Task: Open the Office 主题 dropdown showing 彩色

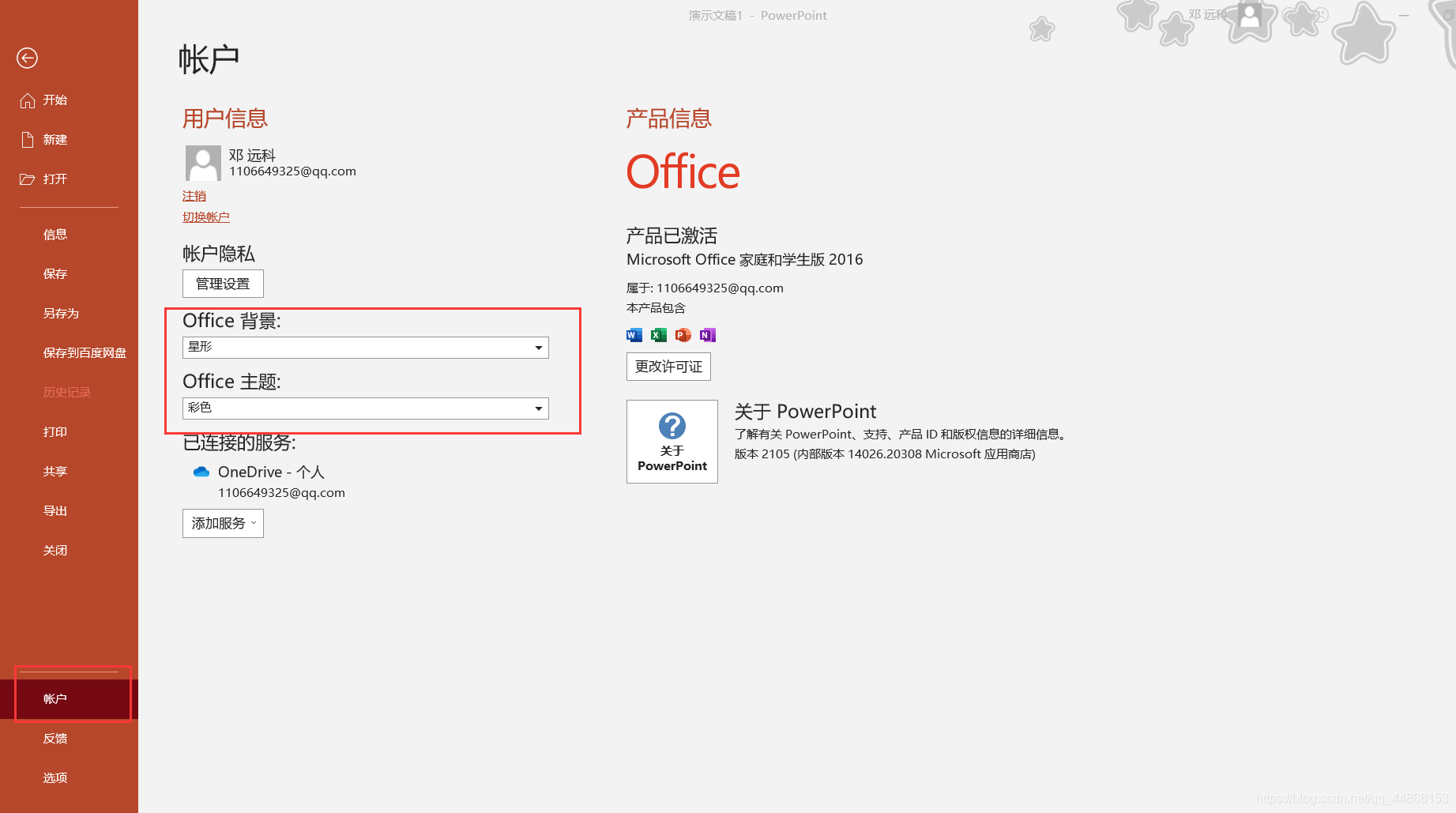Action: [365, 408]
